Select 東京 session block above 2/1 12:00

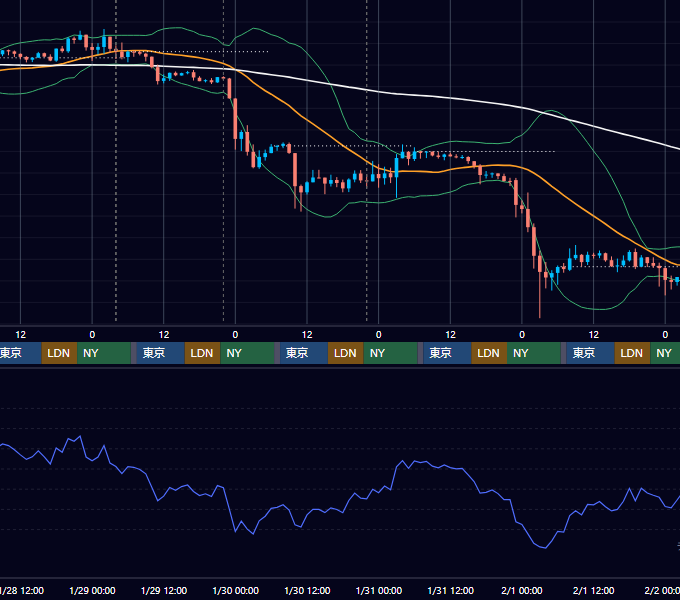(x=590, y=353)
